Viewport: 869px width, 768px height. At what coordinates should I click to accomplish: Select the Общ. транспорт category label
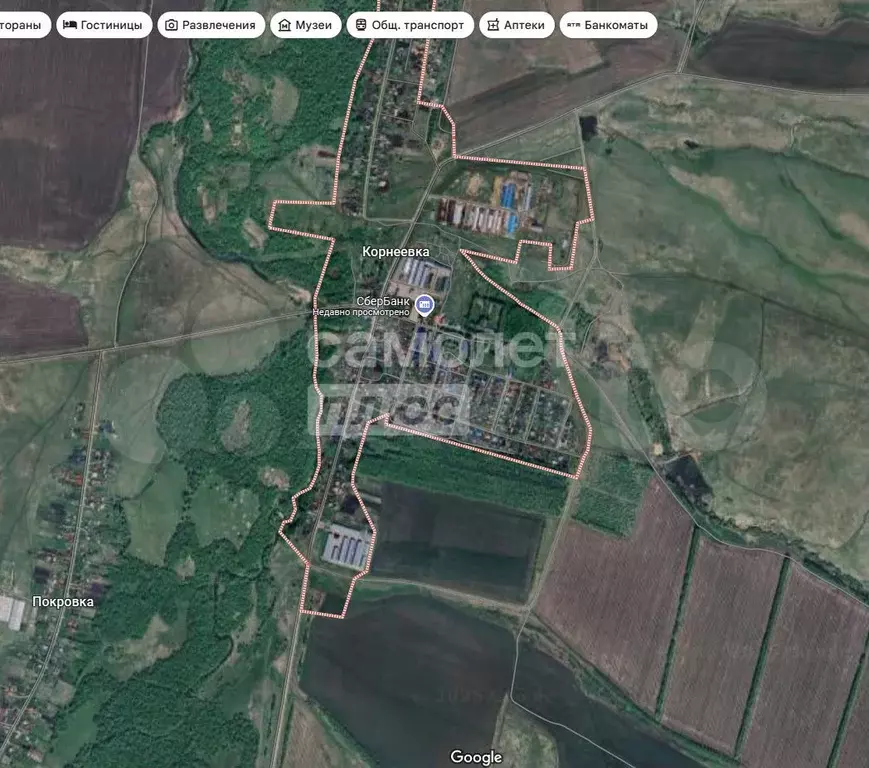pyautogui.click(x=418, y=25)
